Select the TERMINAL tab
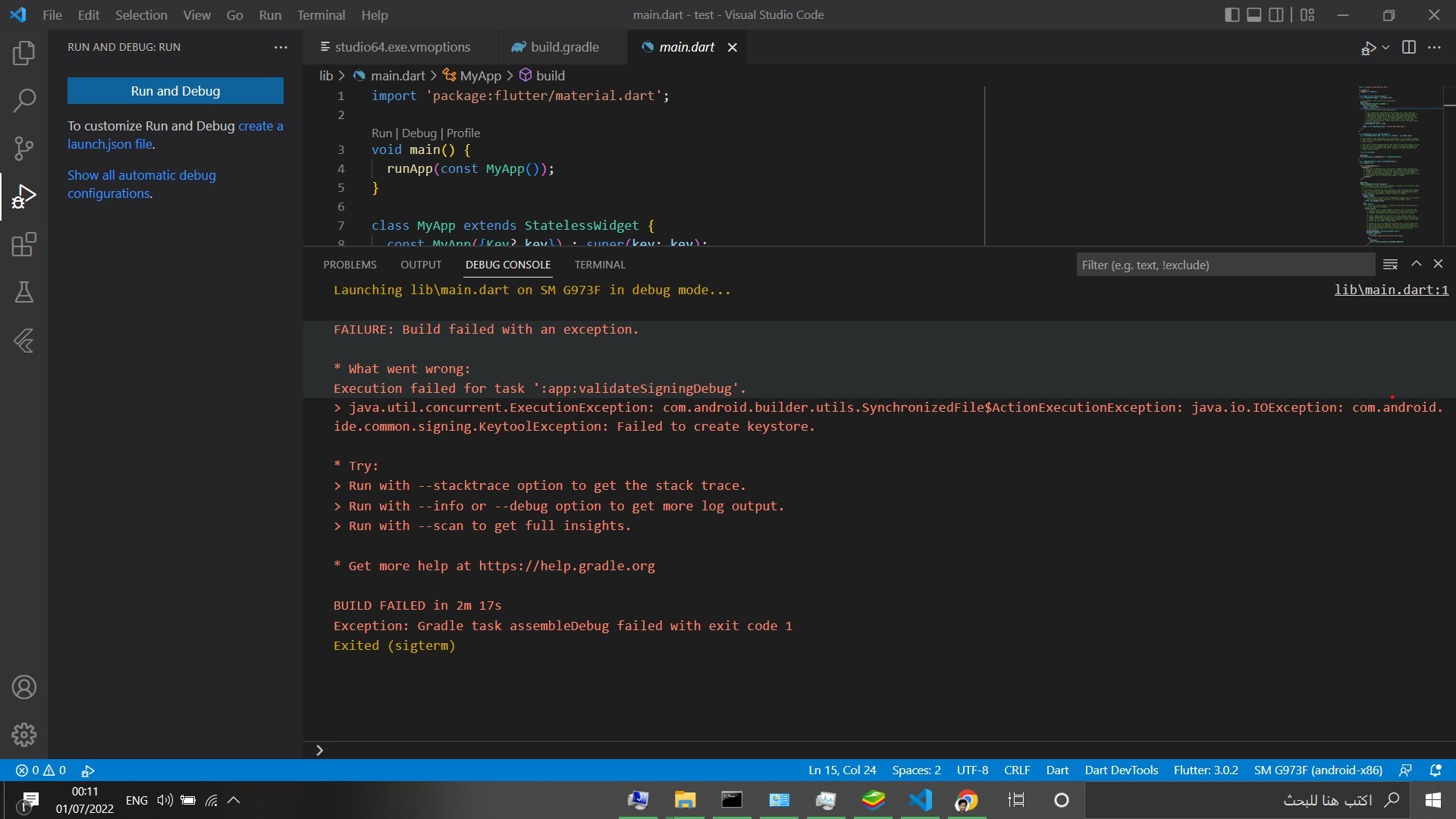 pos(600,264)
